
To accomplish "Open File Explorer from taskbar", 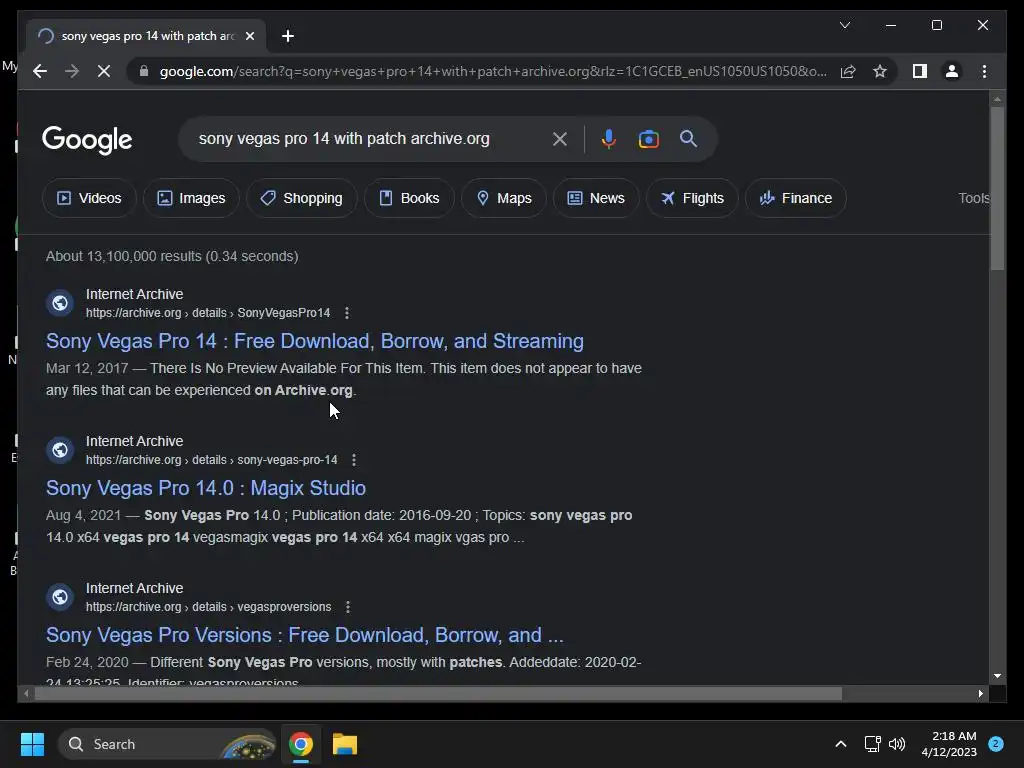I will coord(345,744).
